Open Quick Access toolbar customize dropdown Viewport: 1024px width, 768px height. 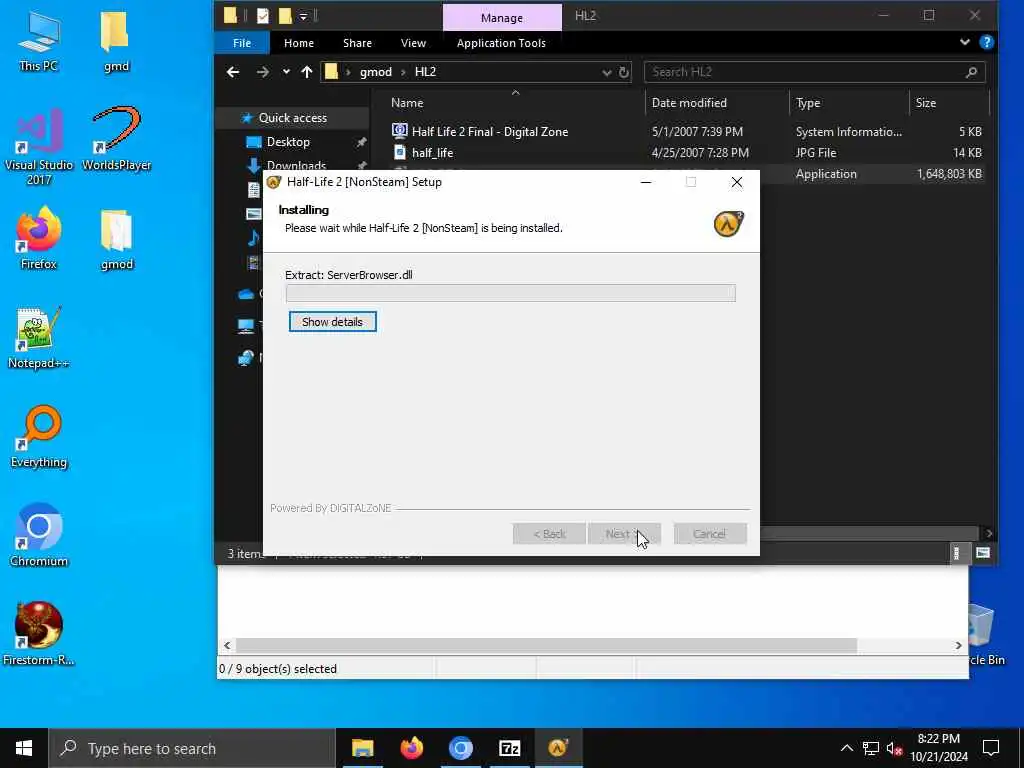(x=304, y=16)
